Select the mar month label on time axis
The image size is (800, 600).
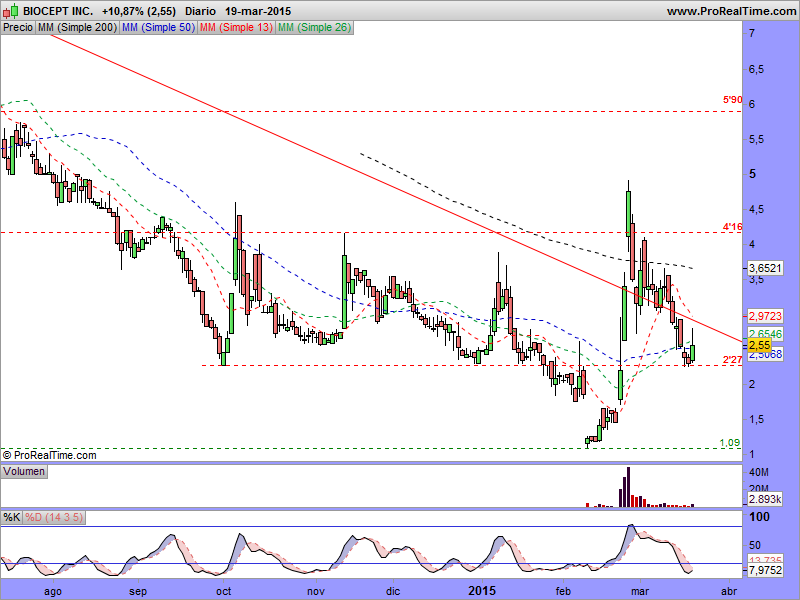(640, 591)
